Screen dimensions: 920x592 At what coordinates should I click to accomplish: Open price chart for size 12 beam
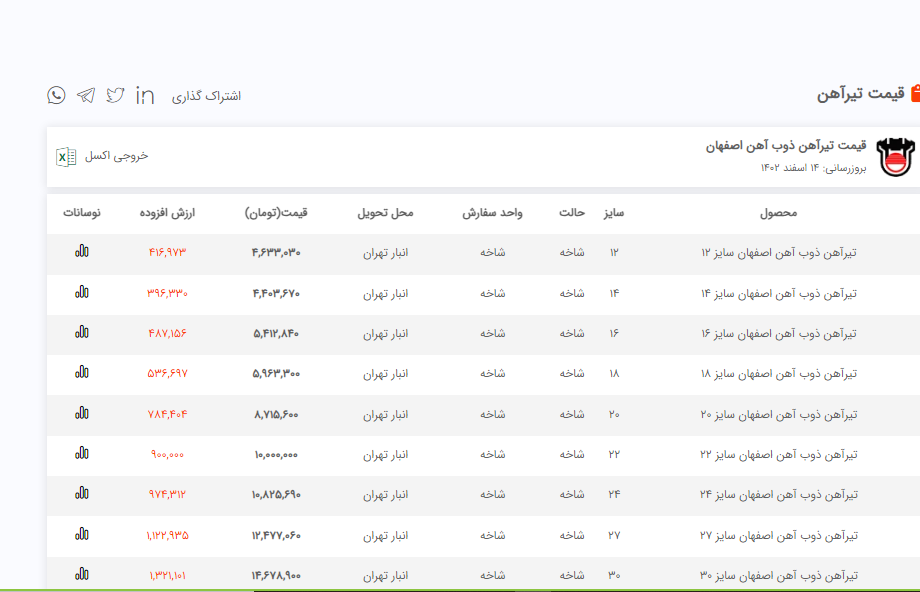pyautogui.click(x=82, y=252)
